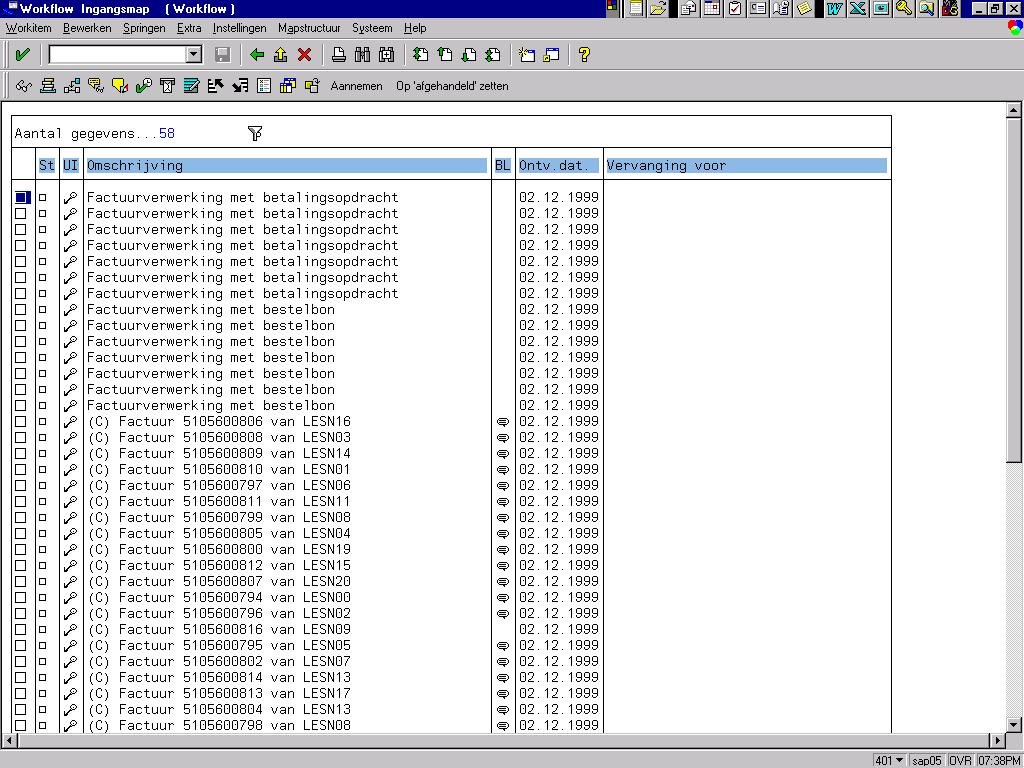The width and height of the screenshot is (1024, 768).
Task: Click inside the command input field
Action: (x=118, y=55)
